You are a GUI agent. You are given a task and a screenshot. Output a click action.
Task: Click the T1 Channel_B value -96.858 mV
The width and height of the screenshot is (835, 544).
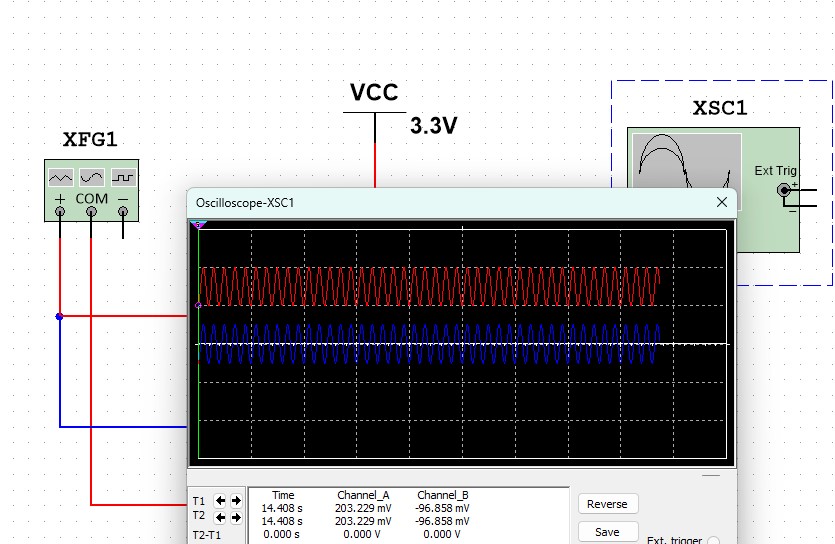point(442,508)
